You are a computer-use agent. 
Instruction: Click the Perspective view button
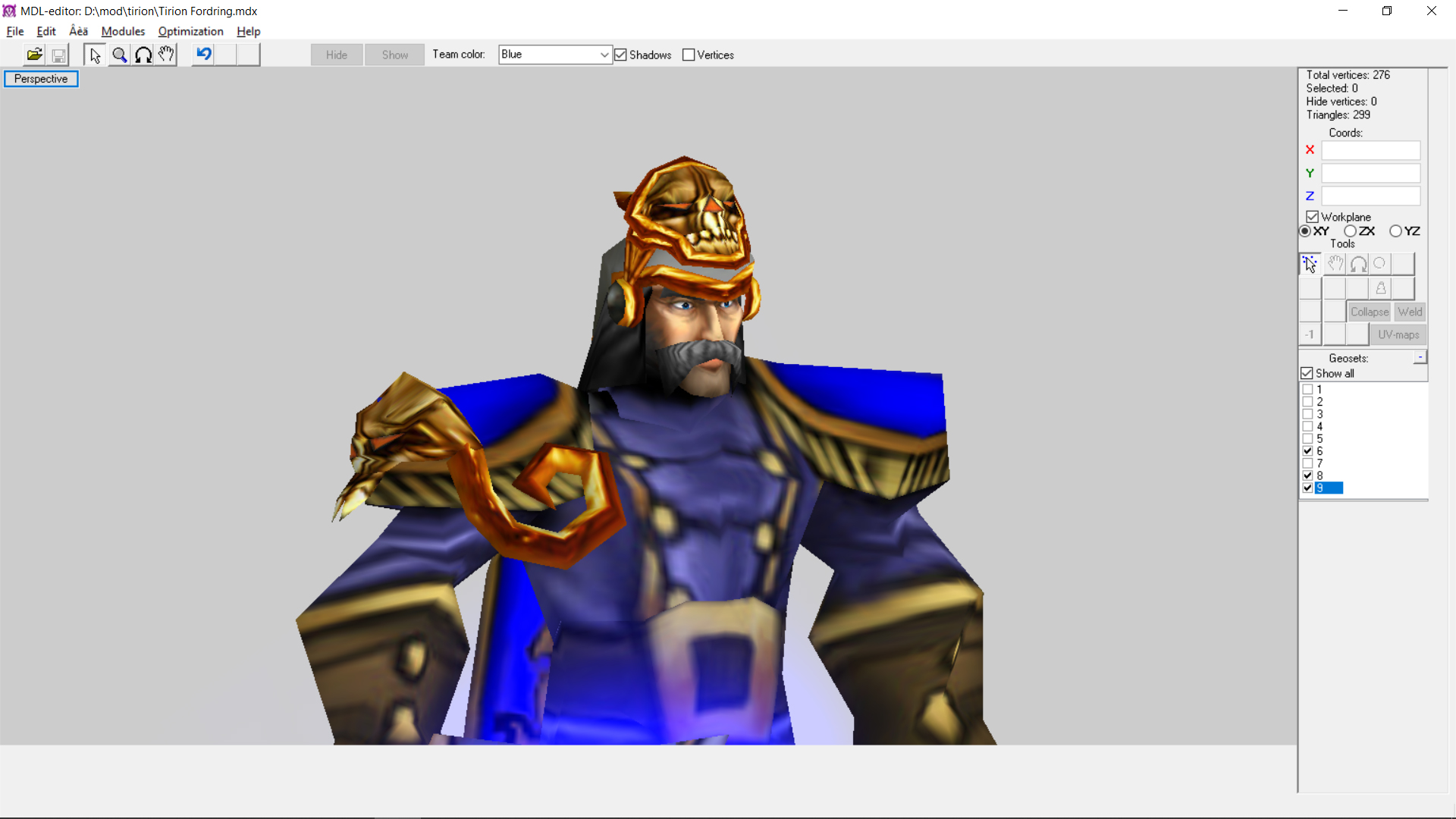pos(41,79)
